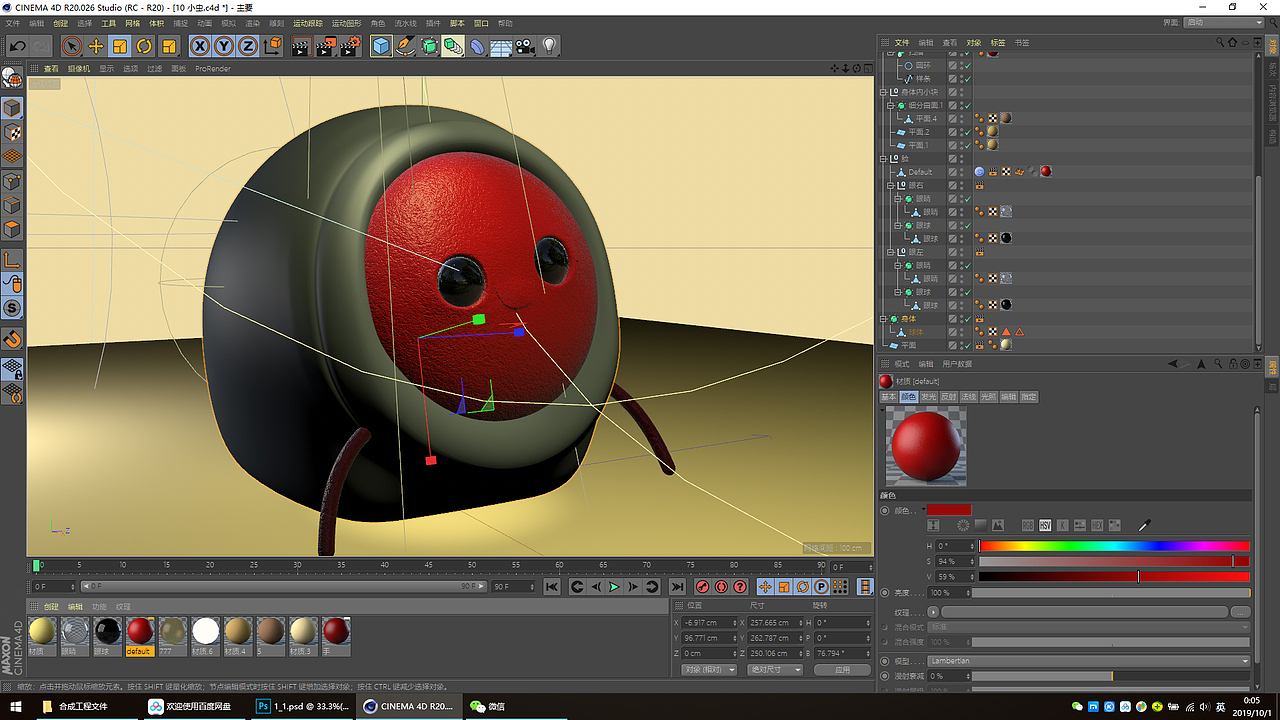Image resolution: width=1280 pixels, height=720 pixels.
Task: Toggle X-axis lock button
Action: 200,46
